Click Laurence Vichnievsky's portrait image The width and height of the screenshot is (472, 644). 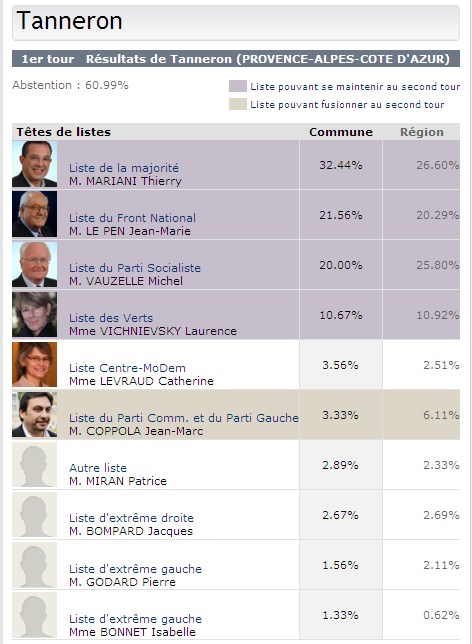click(35, 315)
